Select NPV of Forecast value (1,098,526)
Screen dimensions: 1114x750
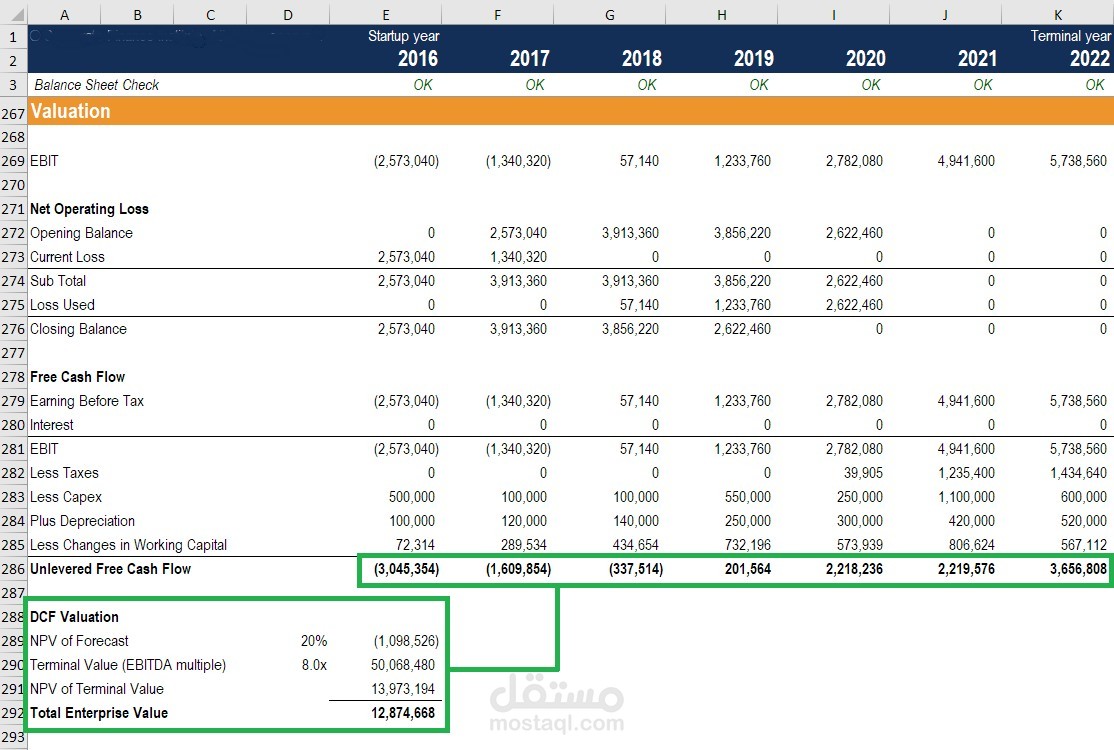tap(406, 641)
